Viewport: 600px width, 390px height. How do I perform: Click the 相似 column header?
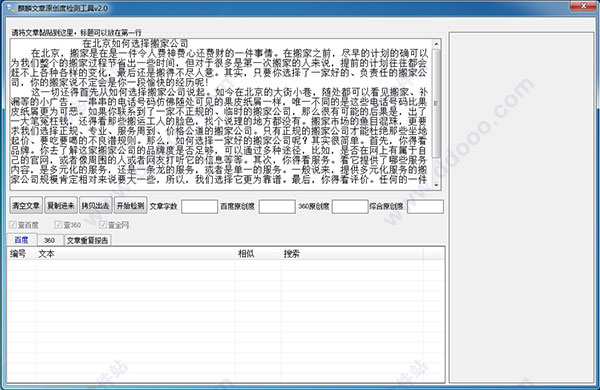pyautogui.click(x=258, y=254)
